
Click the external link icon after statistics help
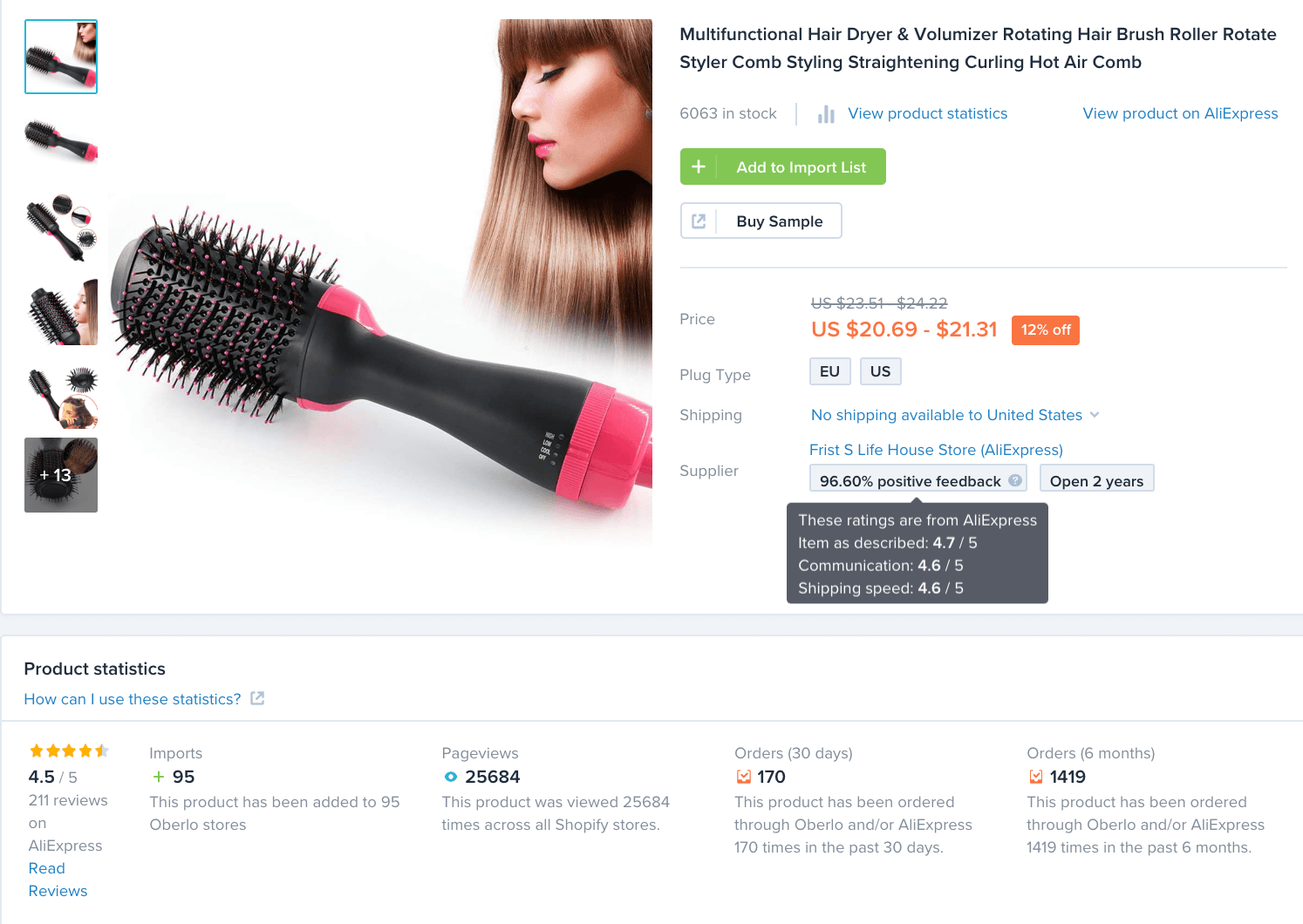coord(257,698)
